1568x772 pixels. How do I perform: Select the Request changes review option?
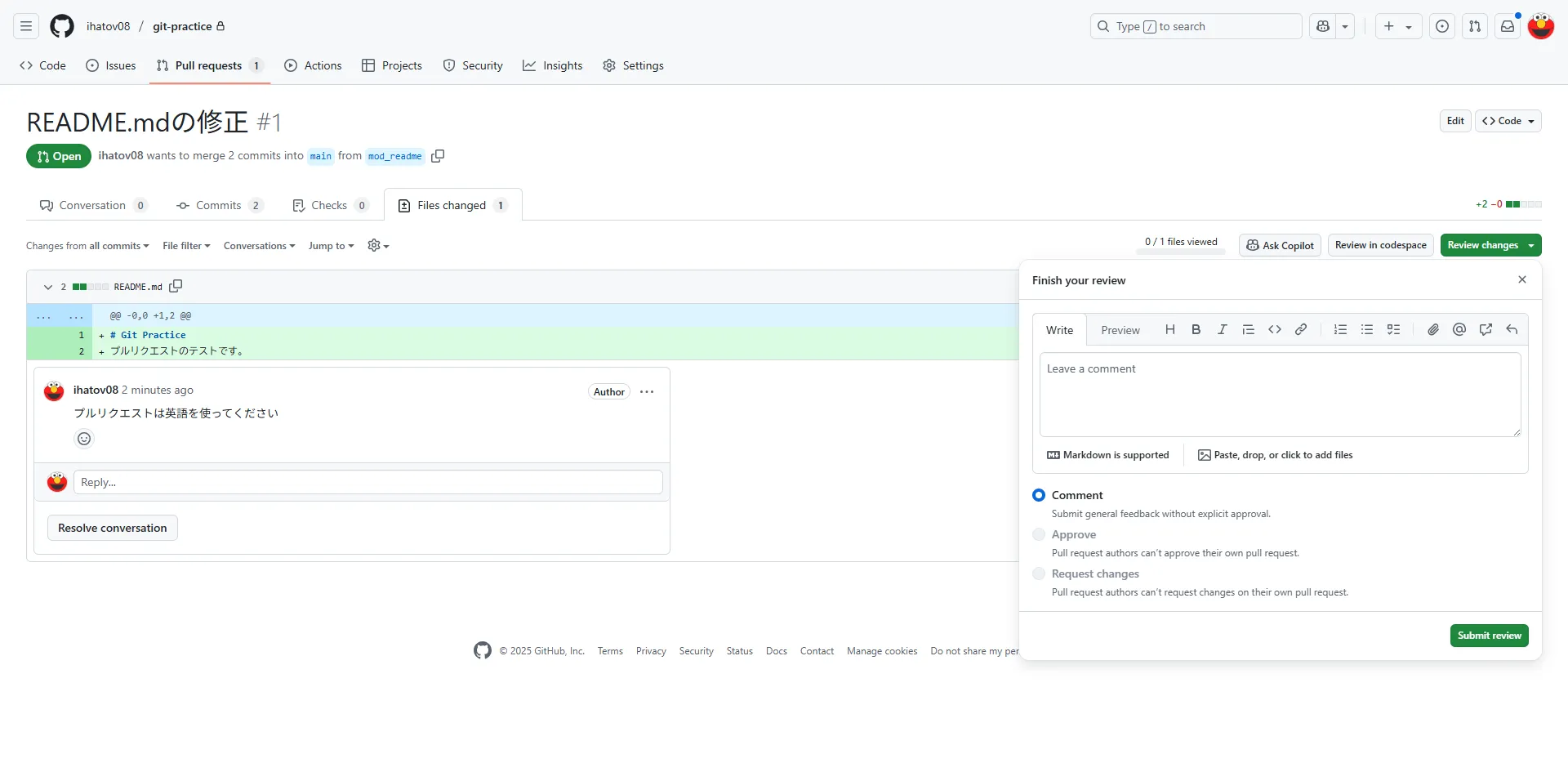pos(1039,573)
